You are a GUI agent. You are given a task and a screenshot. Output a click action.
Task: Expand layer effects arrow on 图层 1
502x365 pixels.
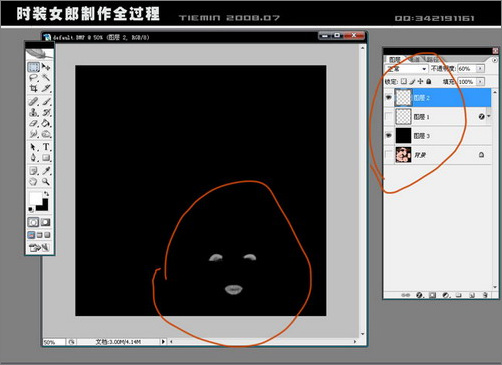pos(488,116)
